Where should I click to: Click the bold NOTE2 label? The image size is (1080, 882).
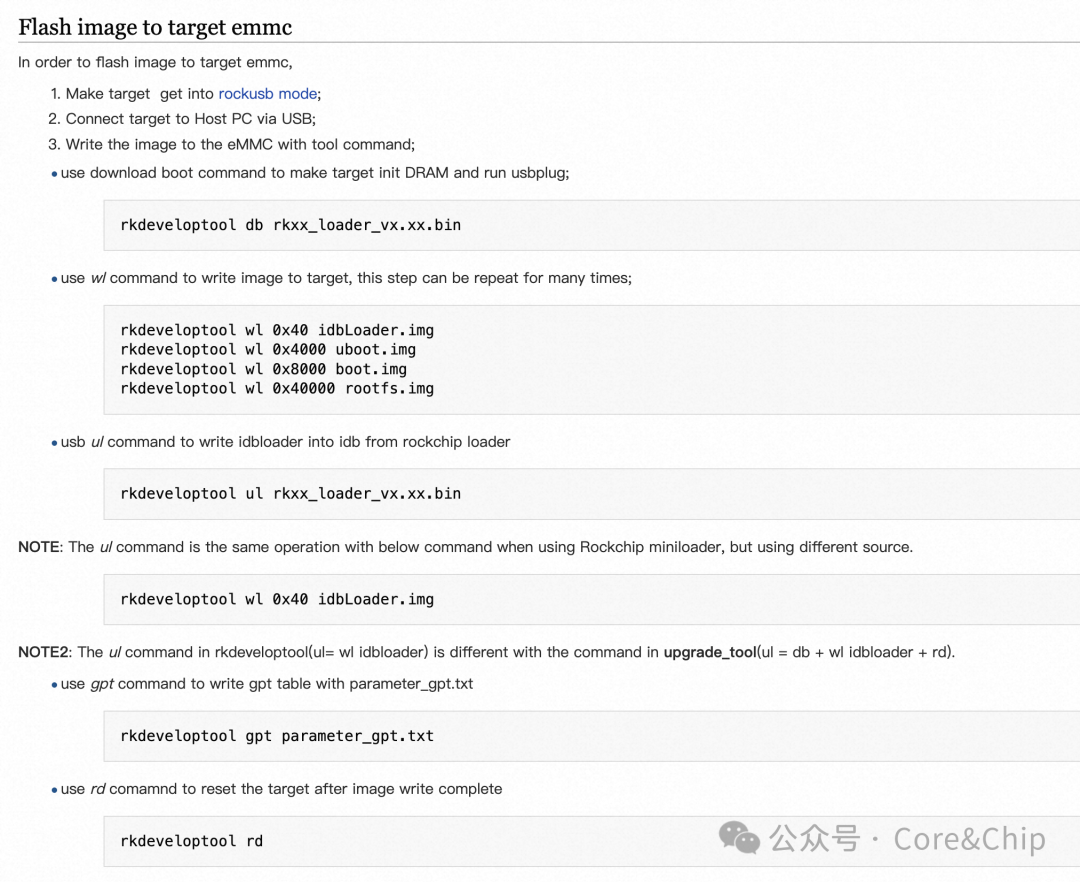pos(43,652)
